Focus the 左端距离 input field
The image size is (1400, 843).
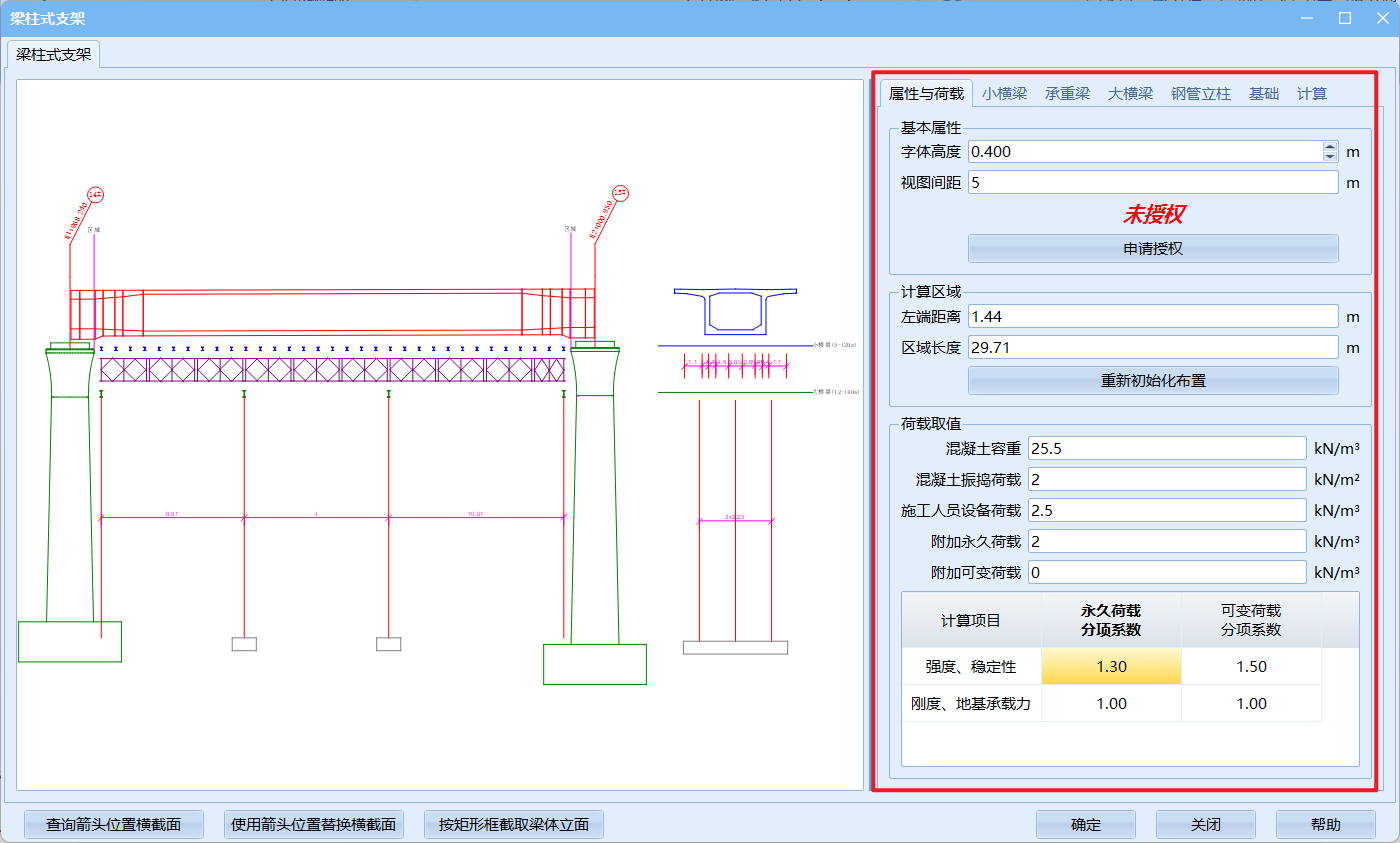click(x=1152, y=316)
